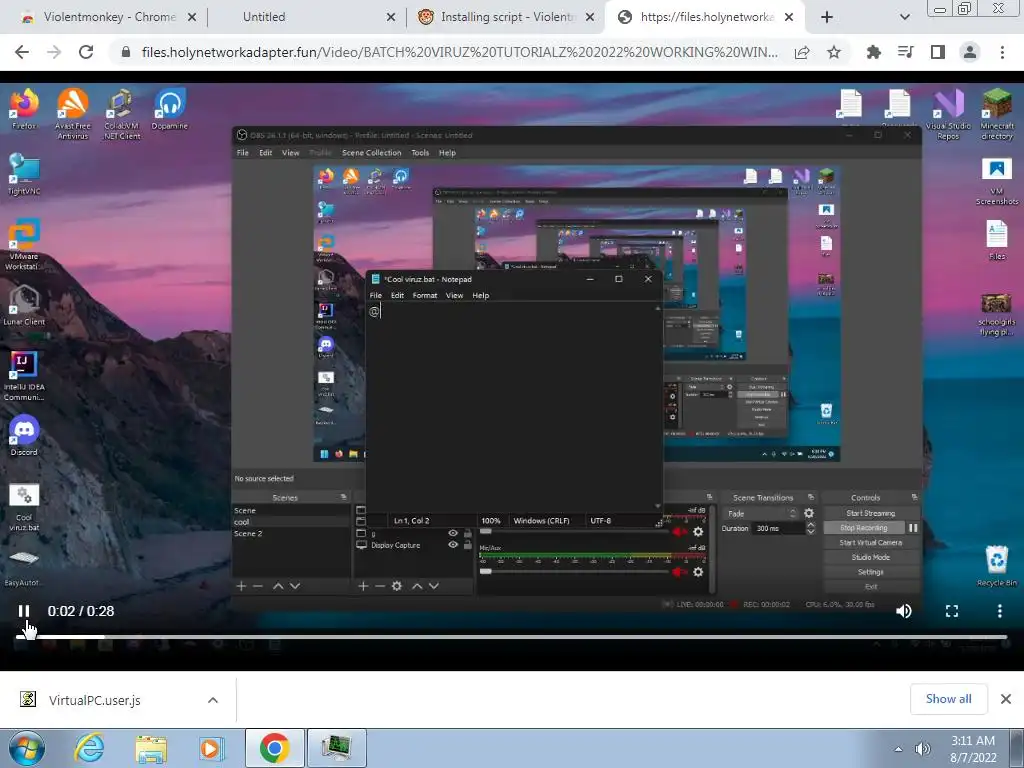
Task: Open the Chrome side panel
Action: pos(938,52)
